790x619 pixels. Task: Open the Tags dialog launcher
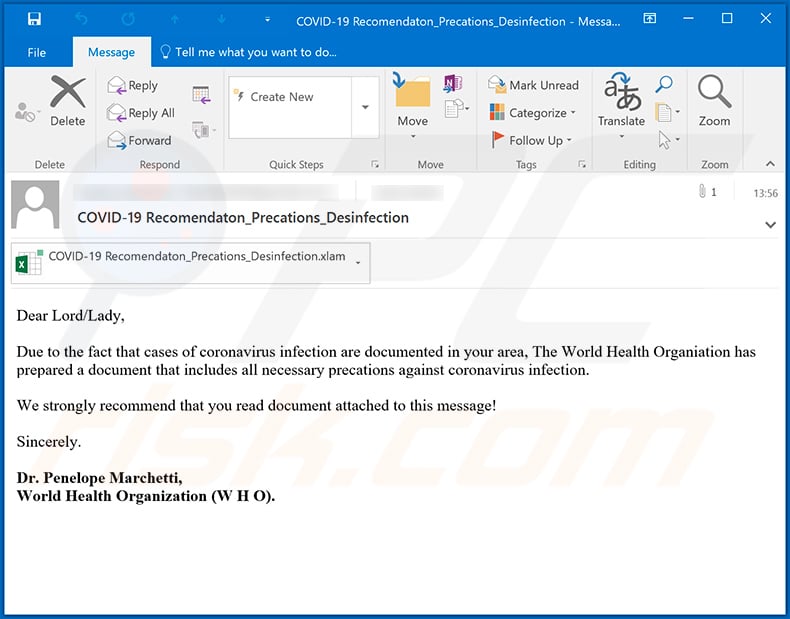tap(582, 164)
